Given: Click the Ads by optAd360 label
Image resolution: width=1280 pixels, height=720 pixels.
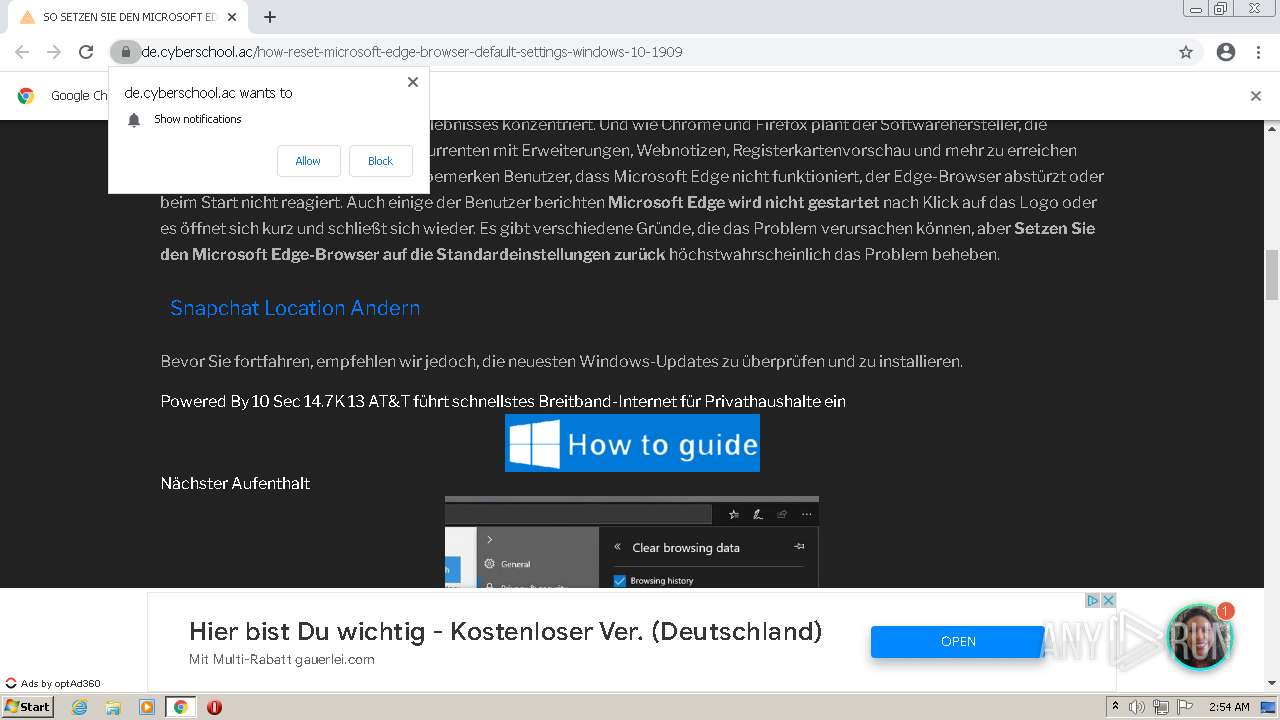Looking at the screenshot, I should [53, 684].
